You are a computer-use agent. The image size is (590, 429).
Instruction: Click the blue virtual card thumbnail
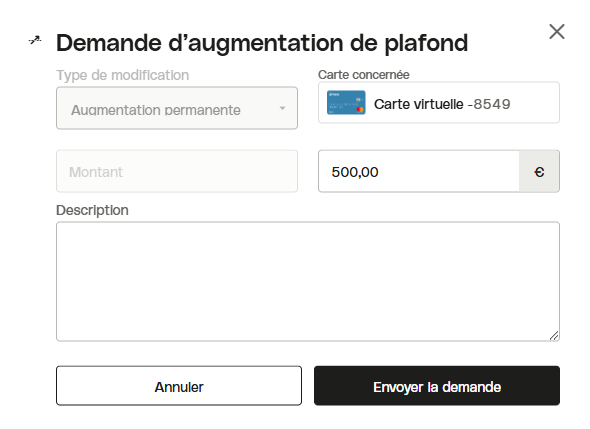coord(346,102)
